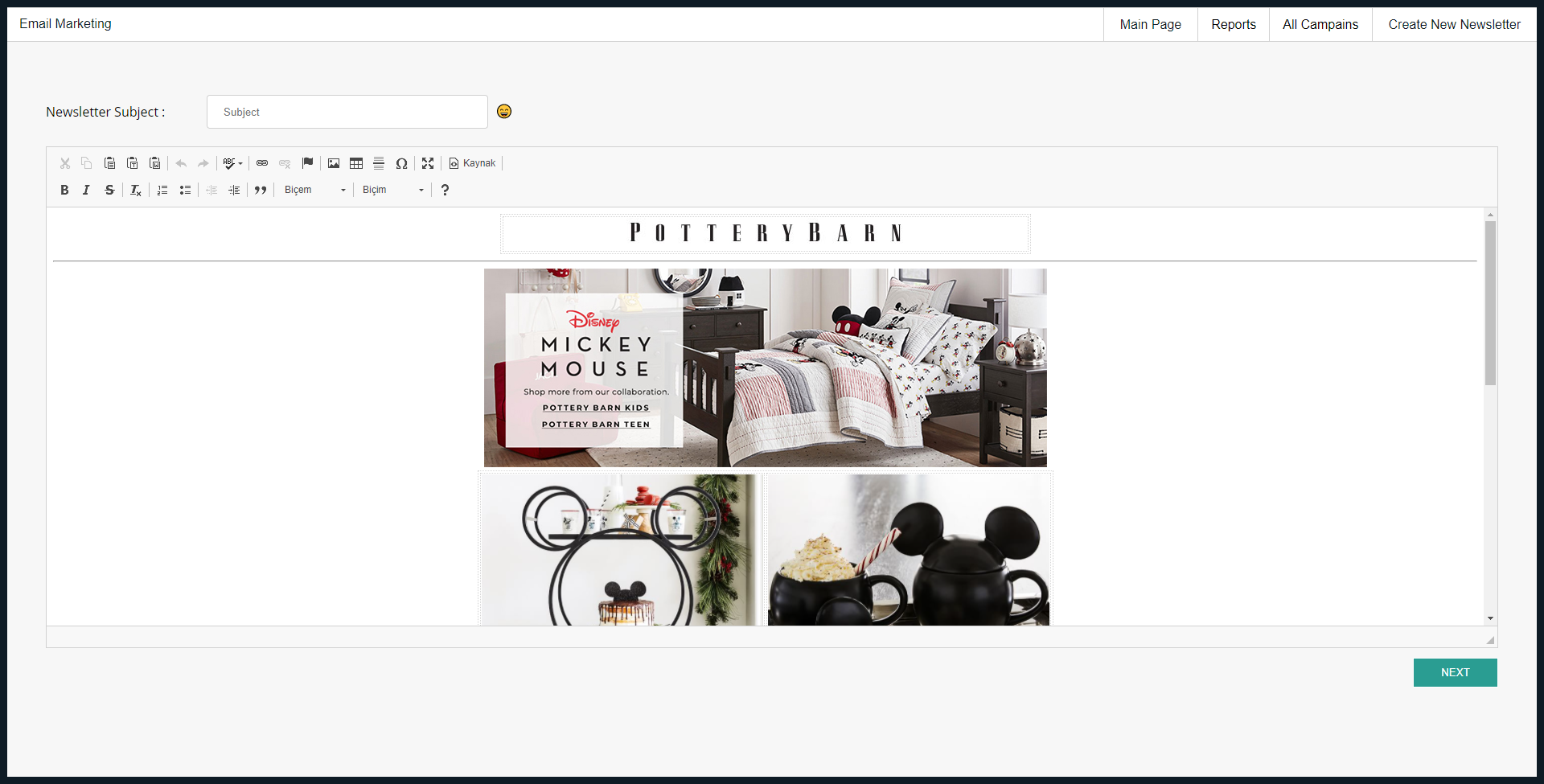Screen dimensions: 1544x784
Task: Toggle numbered list
Action: 162,190
